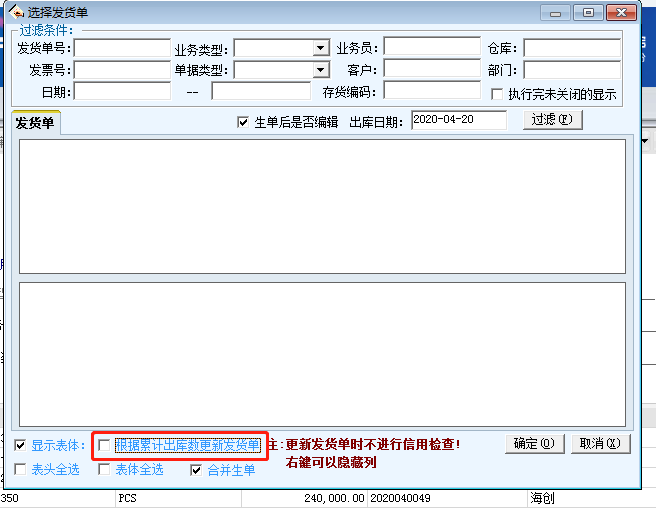
Task: Click inside the lower 表体 detail list area
Action: [x=322, y=354]
